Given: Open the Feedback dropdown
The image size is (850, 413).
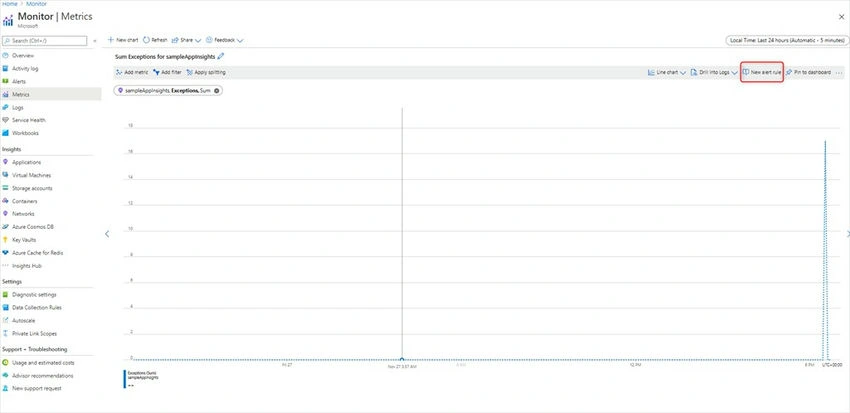Looking at the screenshot, I should pyautogui.click(x=225, y=40).
